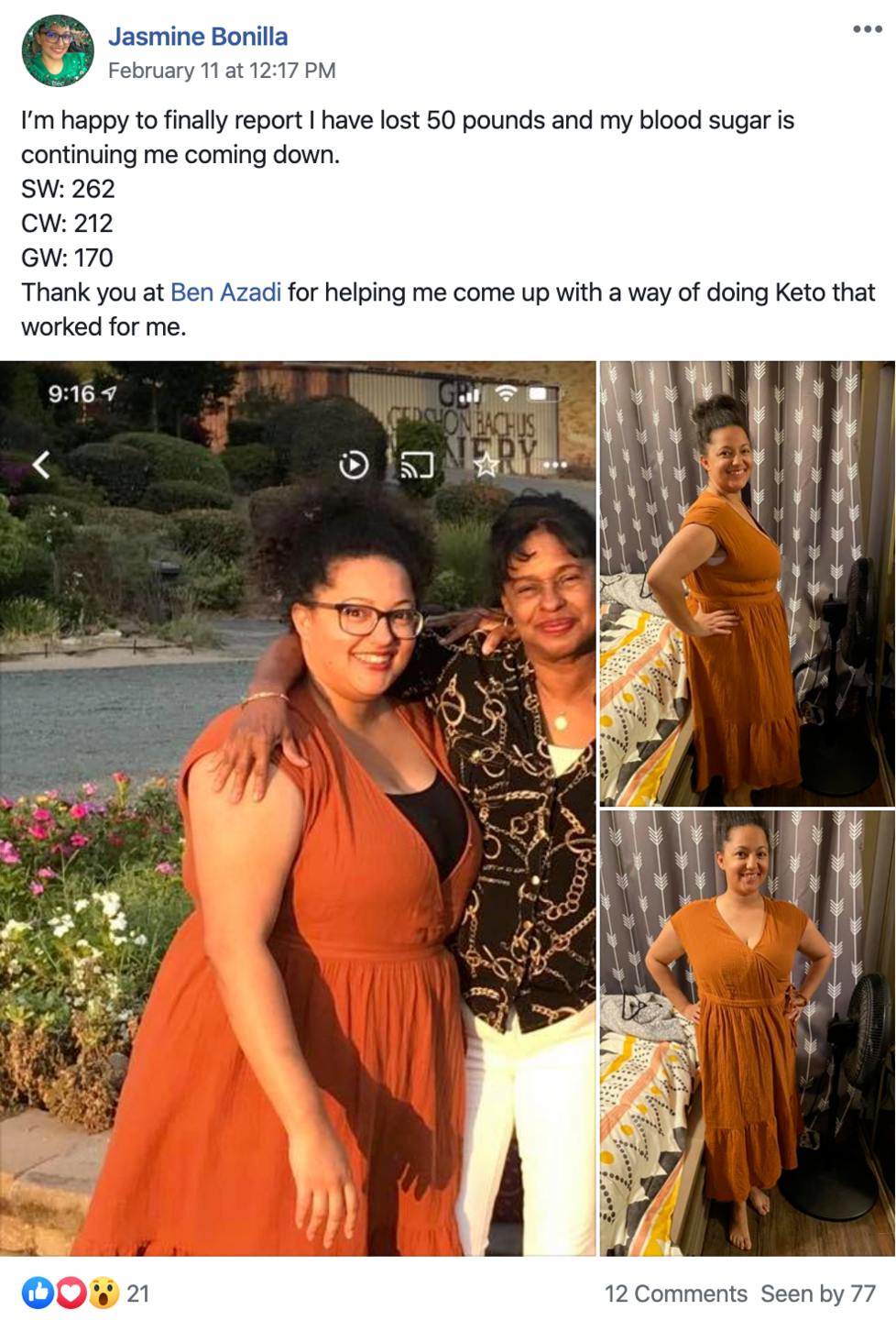Open the post options three-dot menu
The image size is (896, 1320).
(867, 29)
